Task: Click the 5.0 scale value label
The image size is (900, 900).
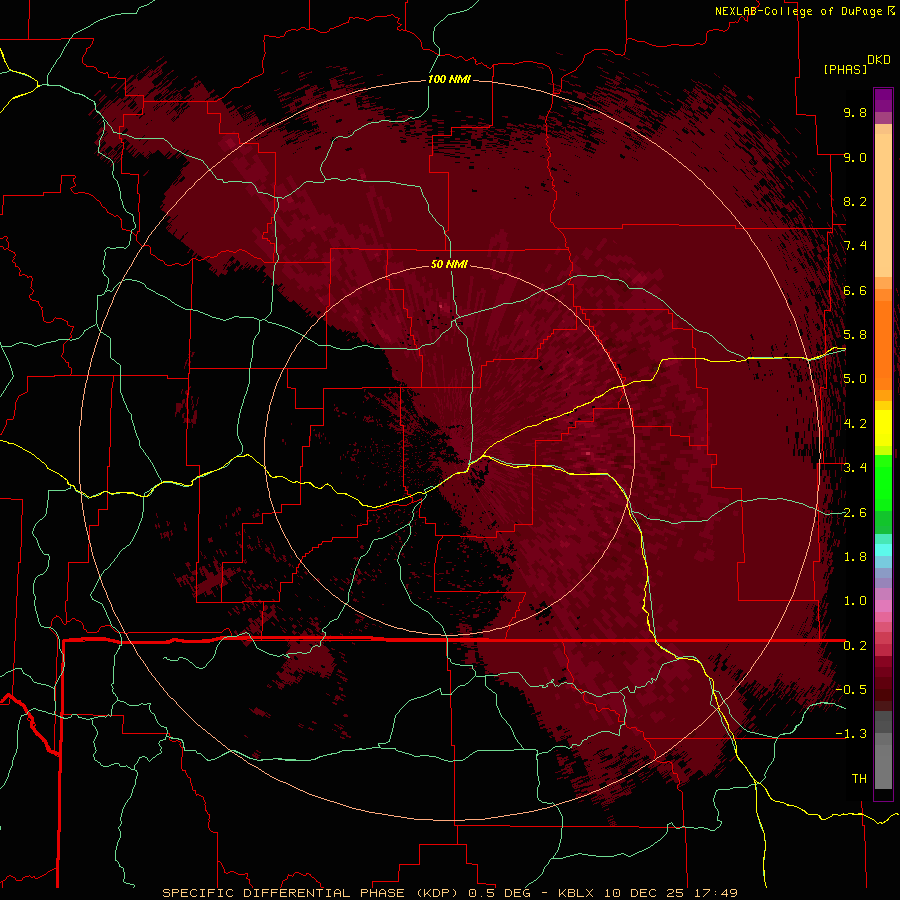Action: (x=855, y=379)
